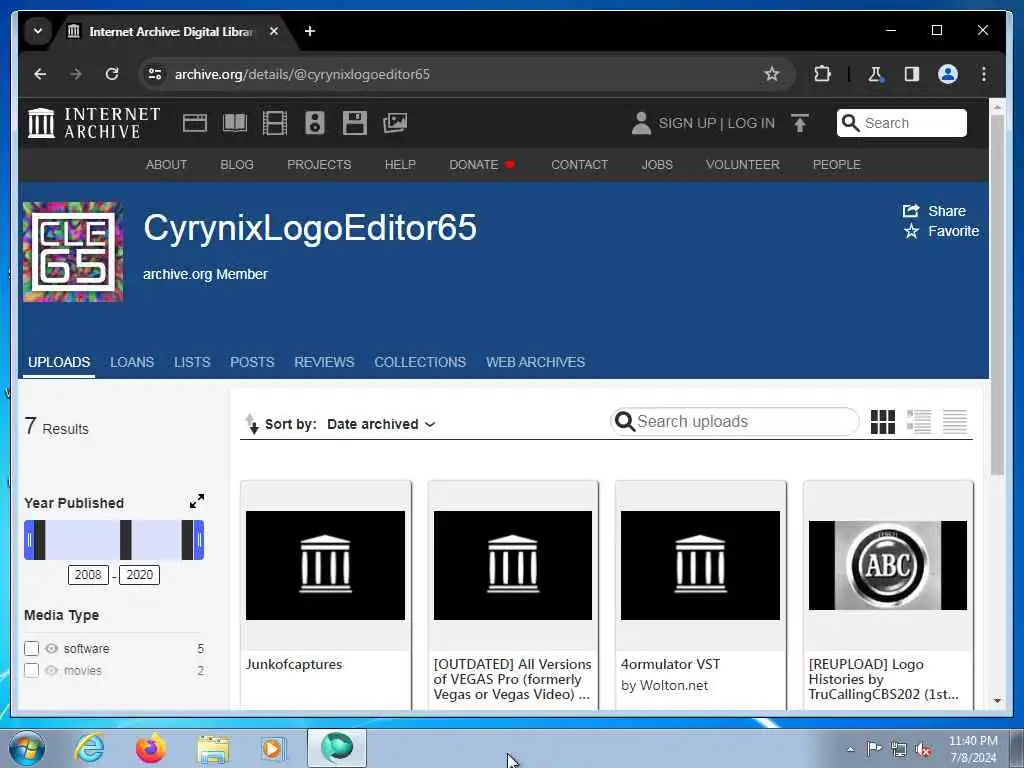Open the Chrome Extensions puzzle icon
This screenshot has height=768, width=1024.
(822, 74)
